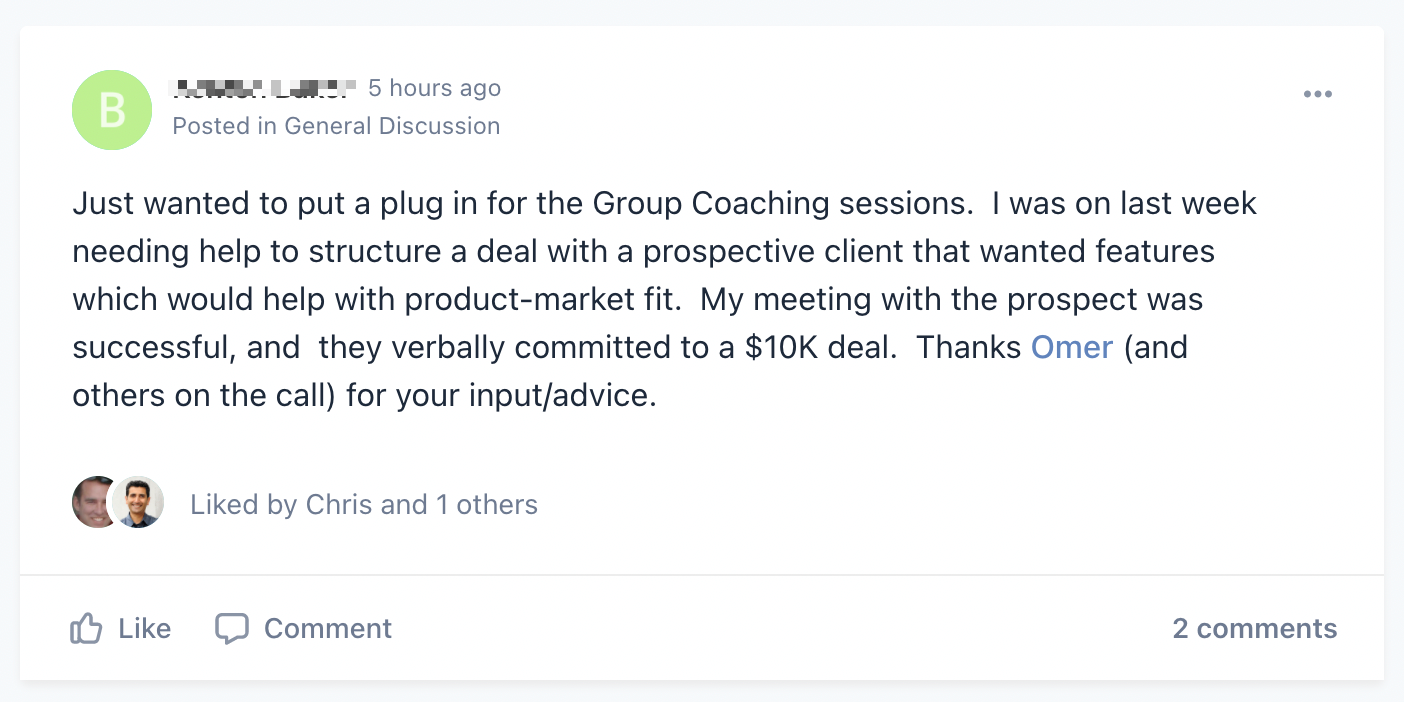Click the "Group Coaching sessions" phrase
The image size is (1404, 702).
[x=783, y=204]
